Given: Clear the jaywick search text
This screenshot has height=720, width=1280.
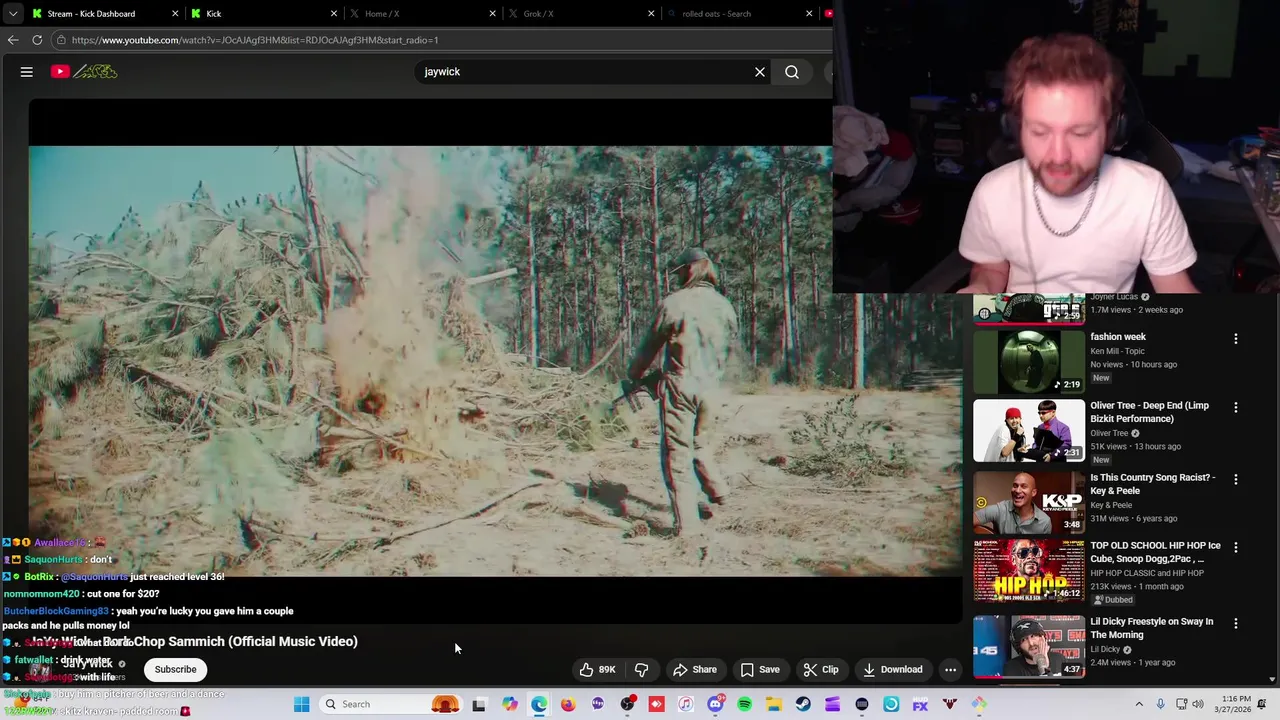Looking at the screenshot, I should tap(760, 72).
